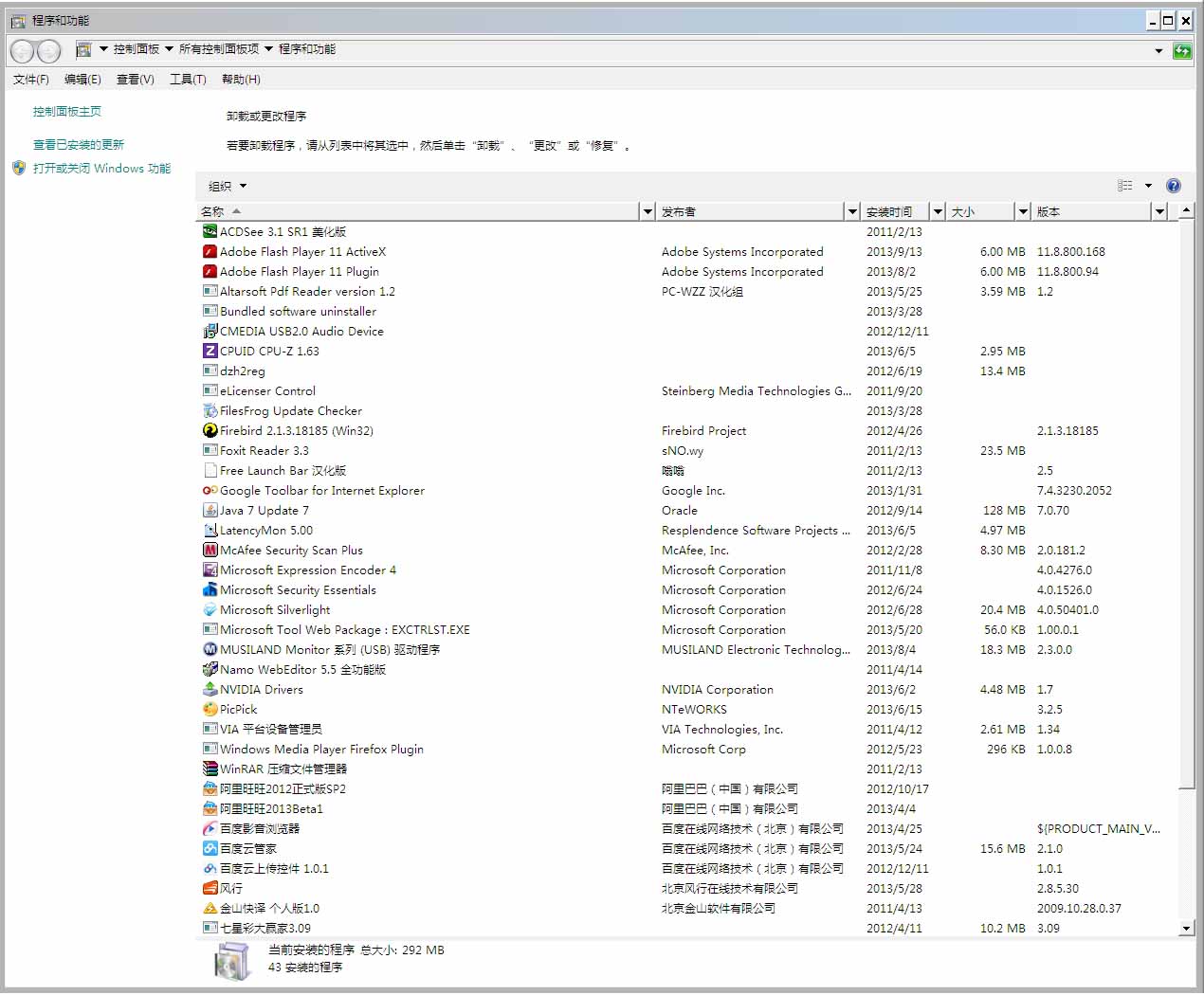1204x995 pixels.
Task: Open the 编辑(E) menu
Action: coord(82,80)
